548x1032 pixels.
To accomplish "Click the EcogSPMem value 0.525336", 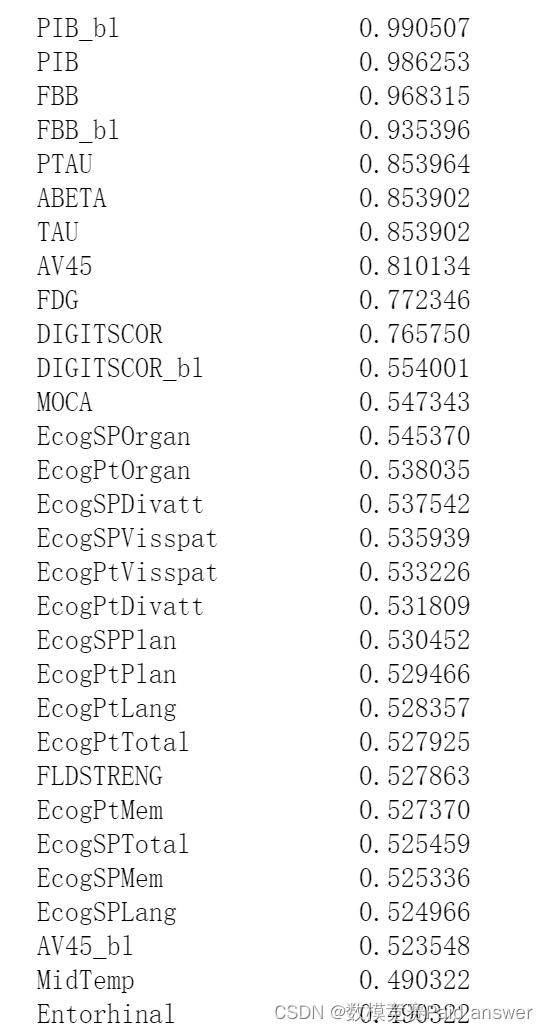I will [414, 878].
